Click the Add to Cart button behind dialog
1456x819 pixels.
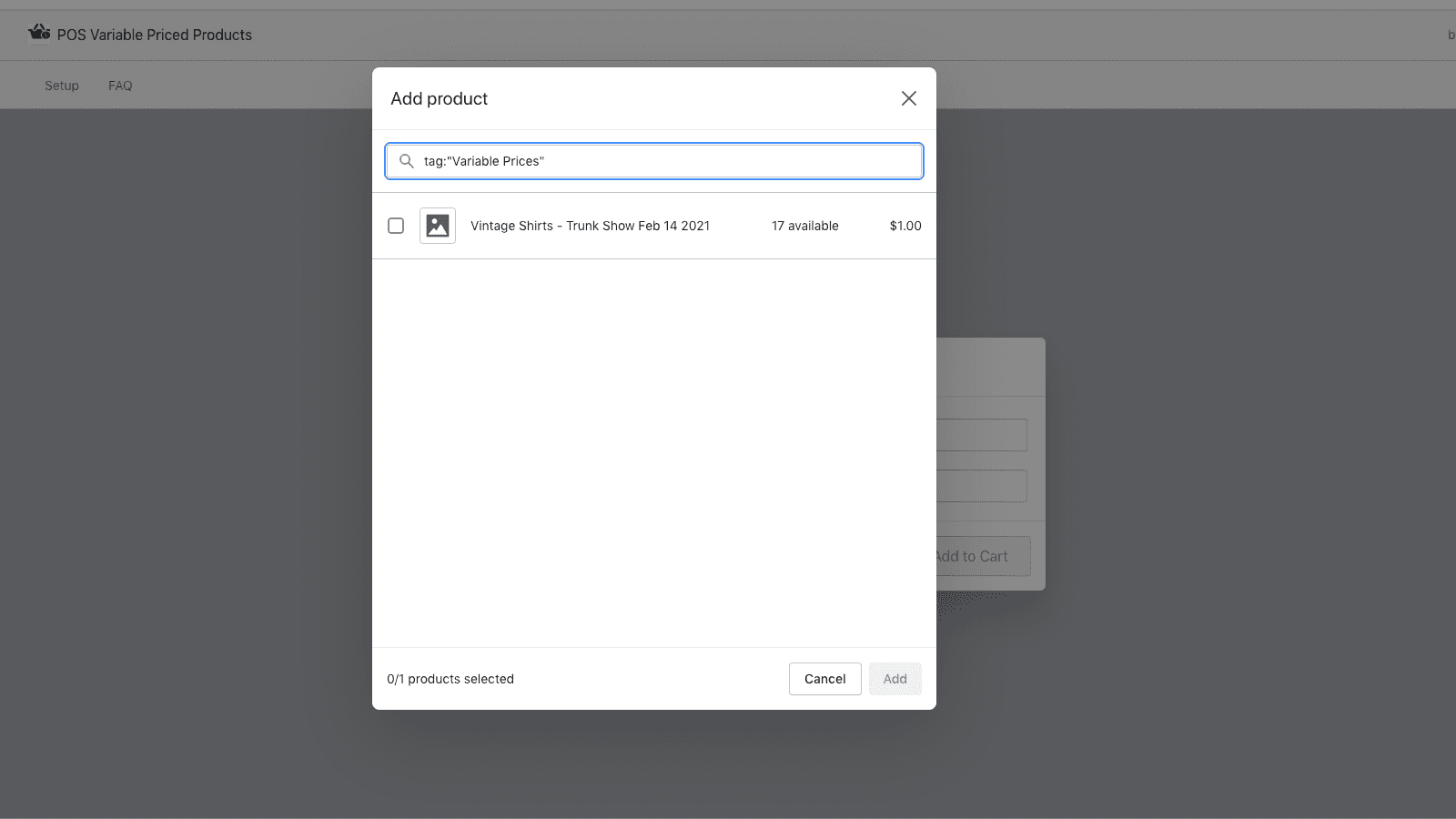pos(983,556)
